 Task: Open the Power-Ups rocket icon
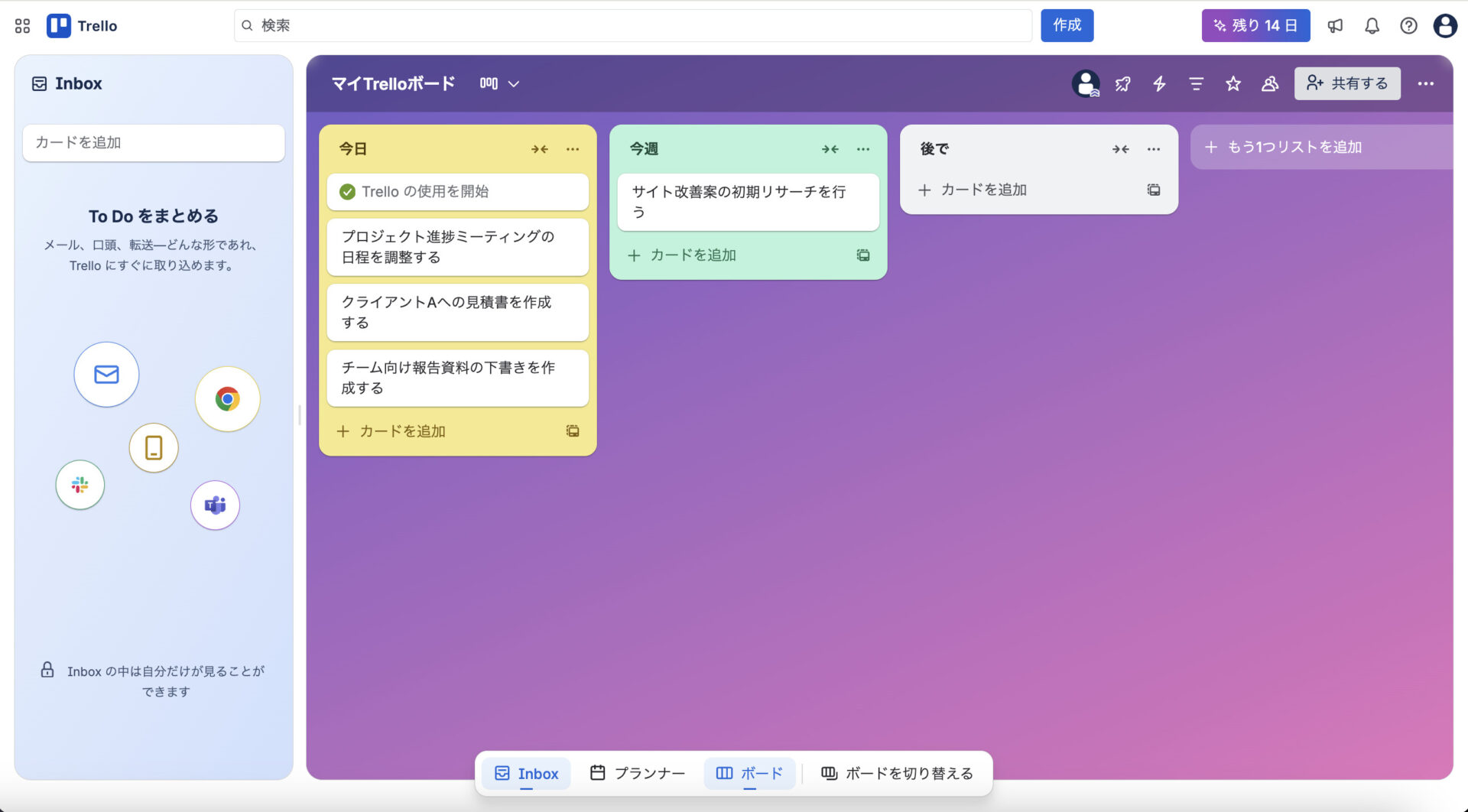point(1122,83)
